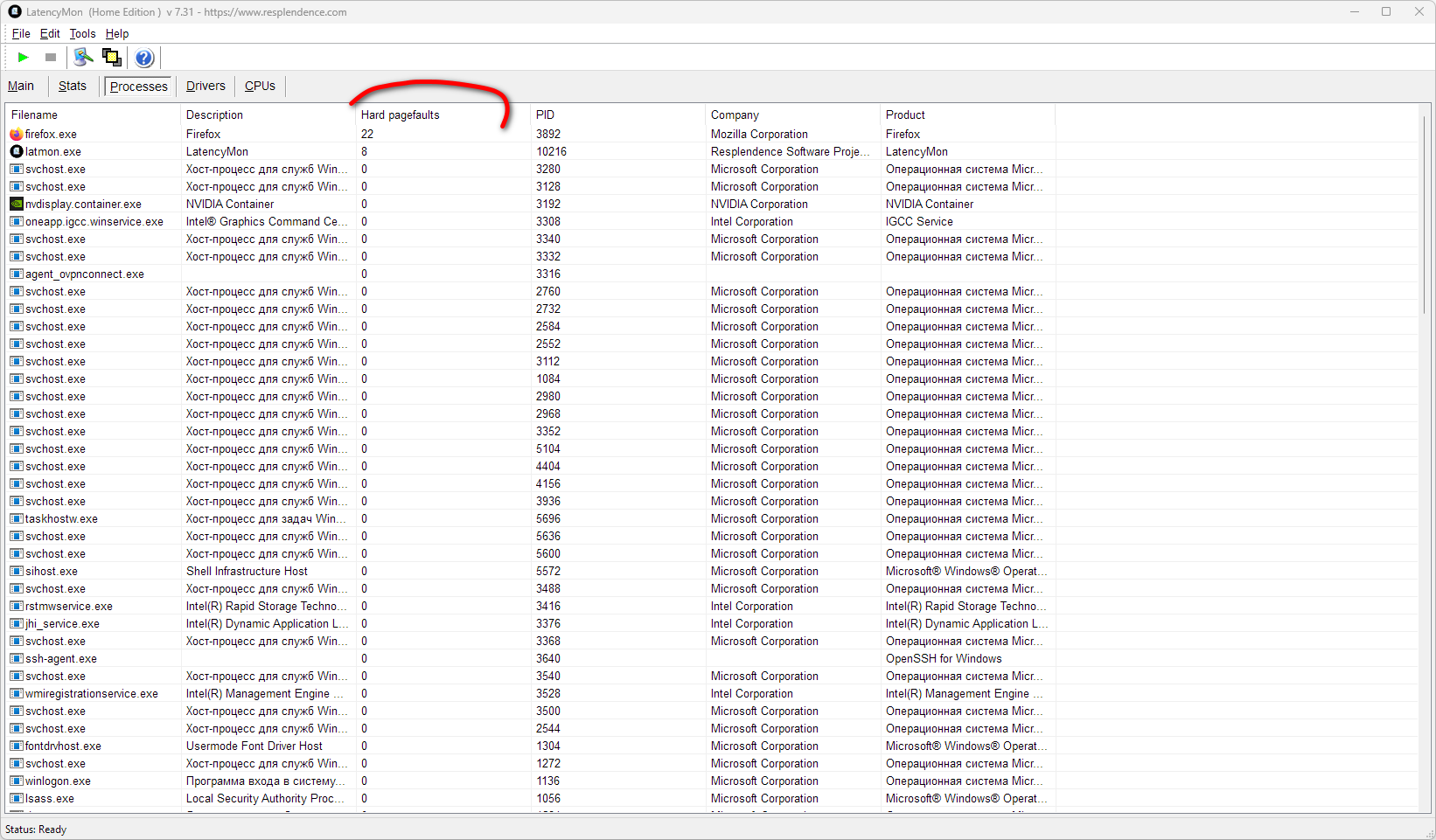
Task: Click OpenSSH for Windows product cell
Action: click(944, 659)
